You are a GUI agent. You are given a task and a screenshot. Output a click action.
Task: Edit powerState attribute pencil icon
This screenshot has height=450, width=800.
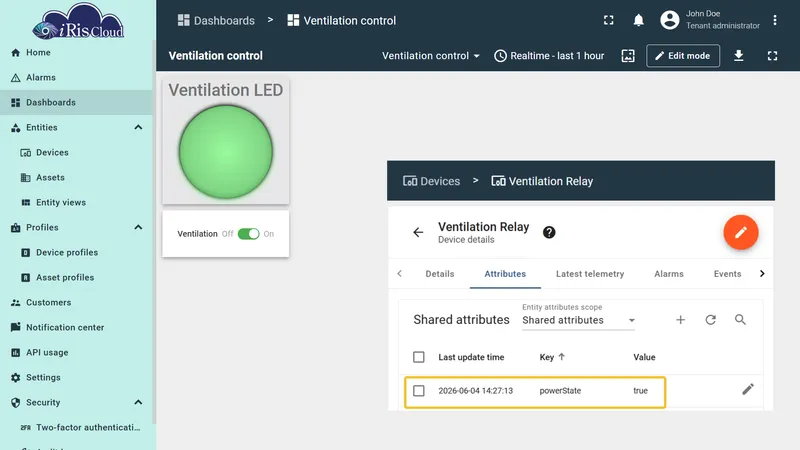click(x=747, y=390)
